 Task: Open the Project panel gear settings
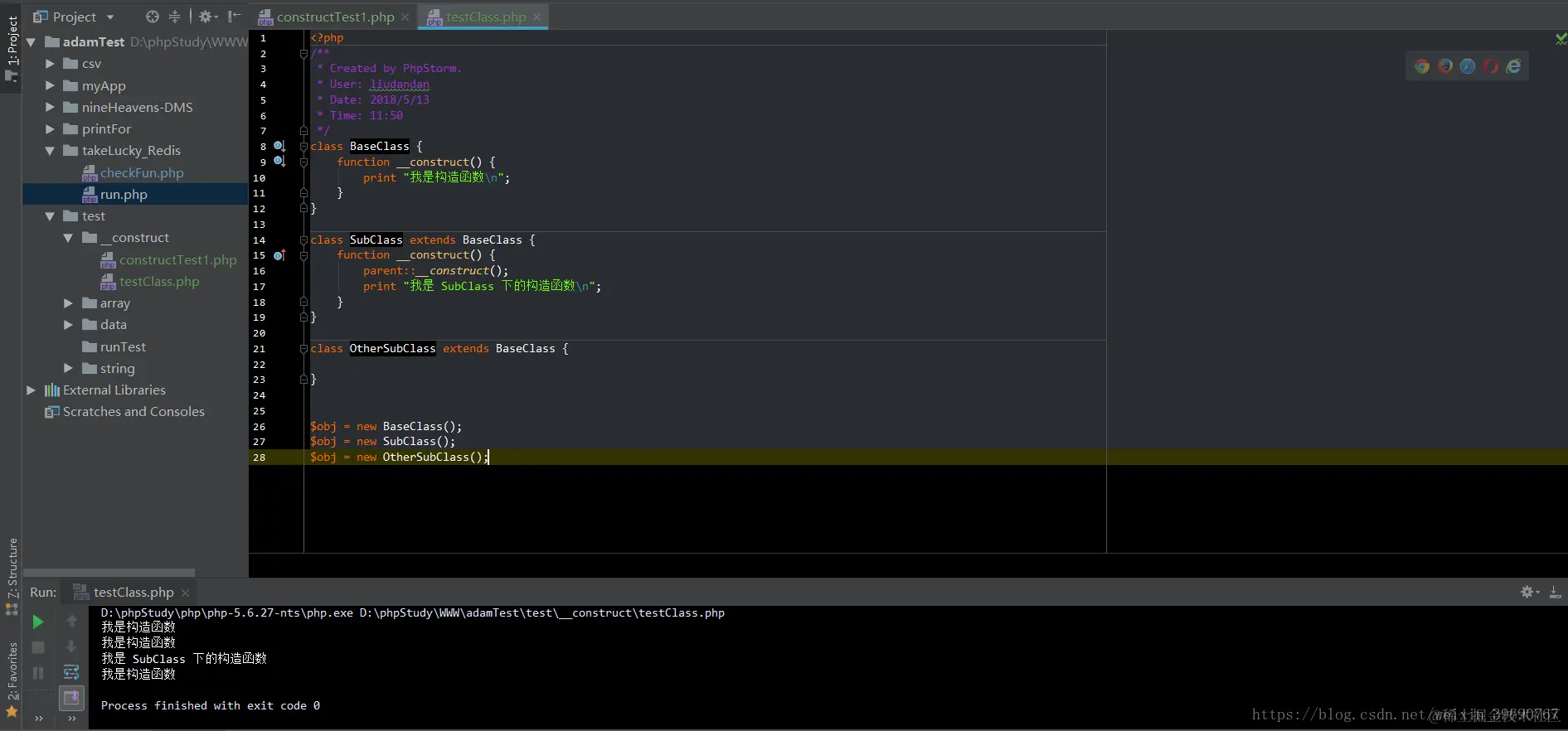tap(206, 17)
